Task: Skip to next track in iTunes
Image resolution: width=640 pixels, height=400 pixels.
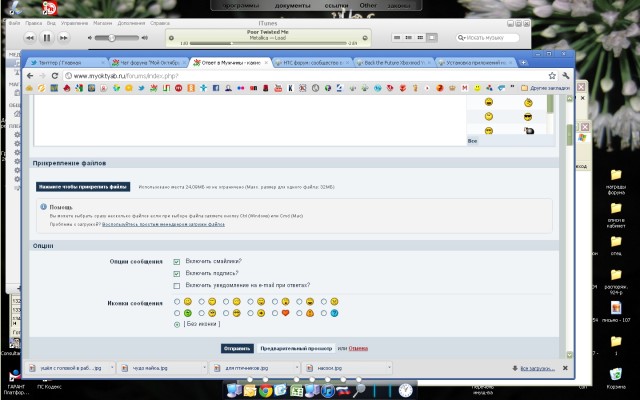Action: pyautogui.click(x=65, y=37)
